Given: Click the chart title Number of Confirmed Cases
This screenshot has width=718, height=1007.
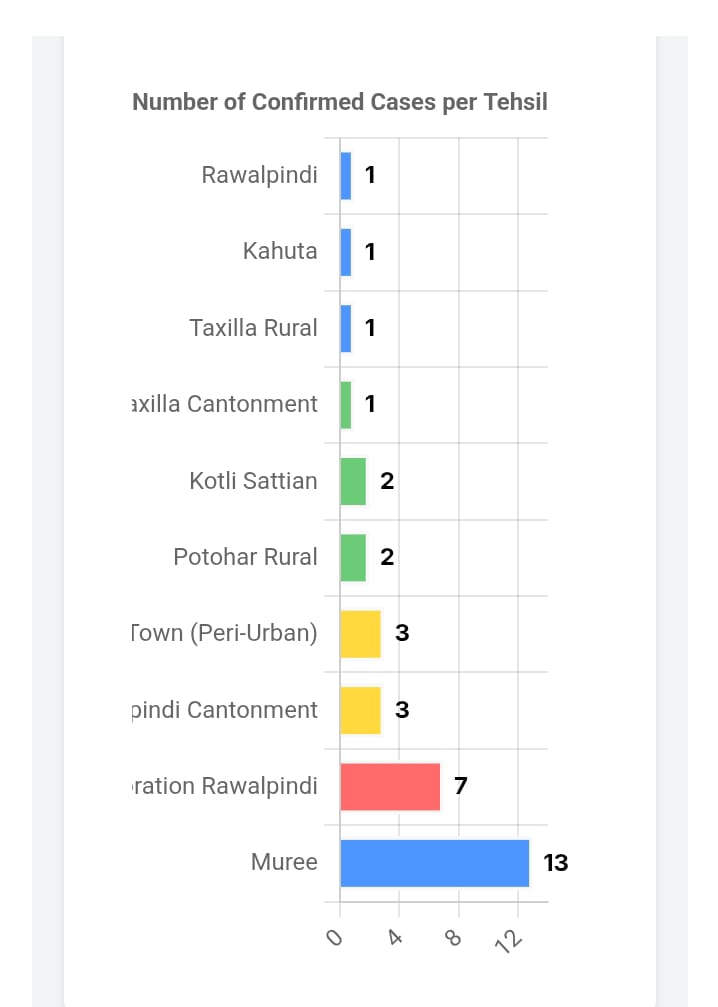Looking at the screenshot, I should click(x=340, y=101).
